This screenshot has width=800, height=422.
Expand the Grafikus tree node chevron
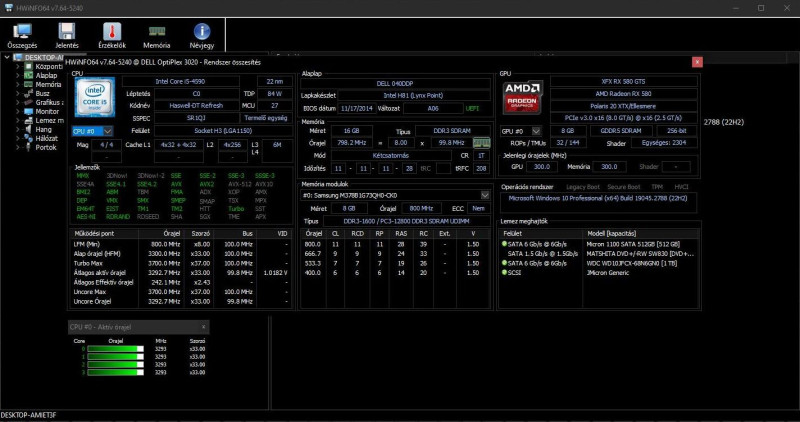(17, 103)
